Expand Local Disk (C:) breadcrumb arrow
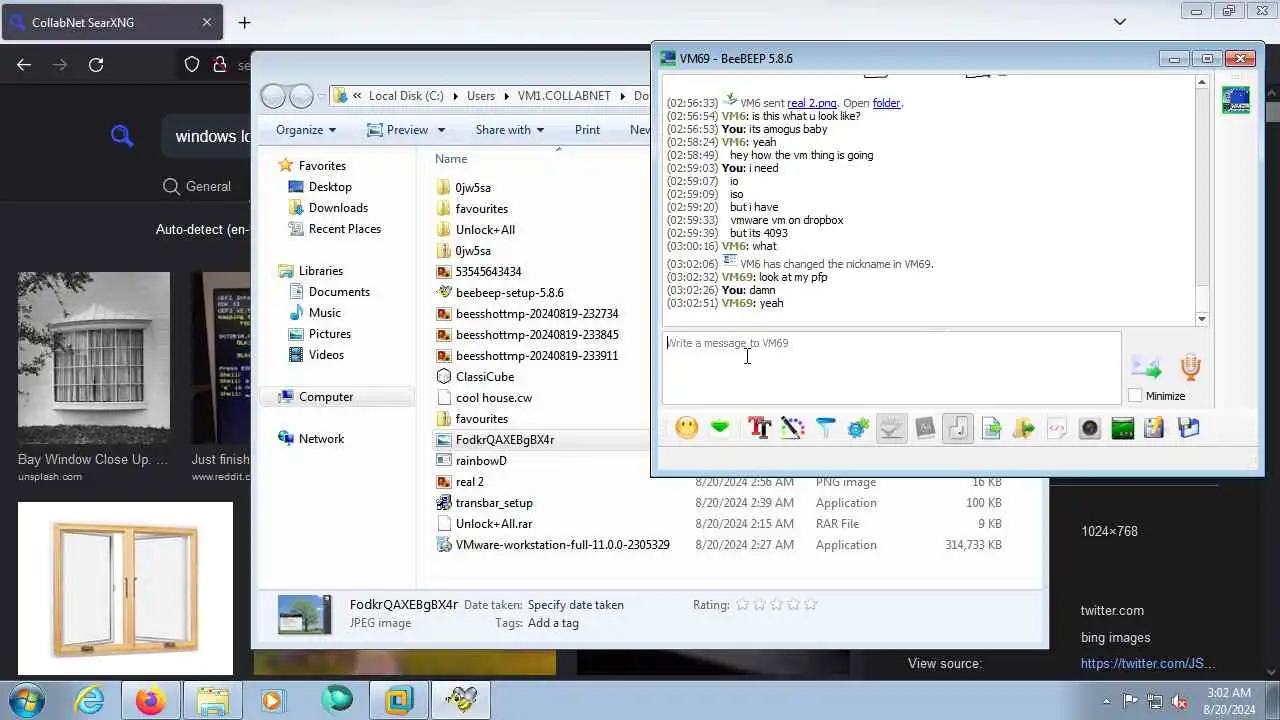Screen dimensions: 1280x720 455,96
